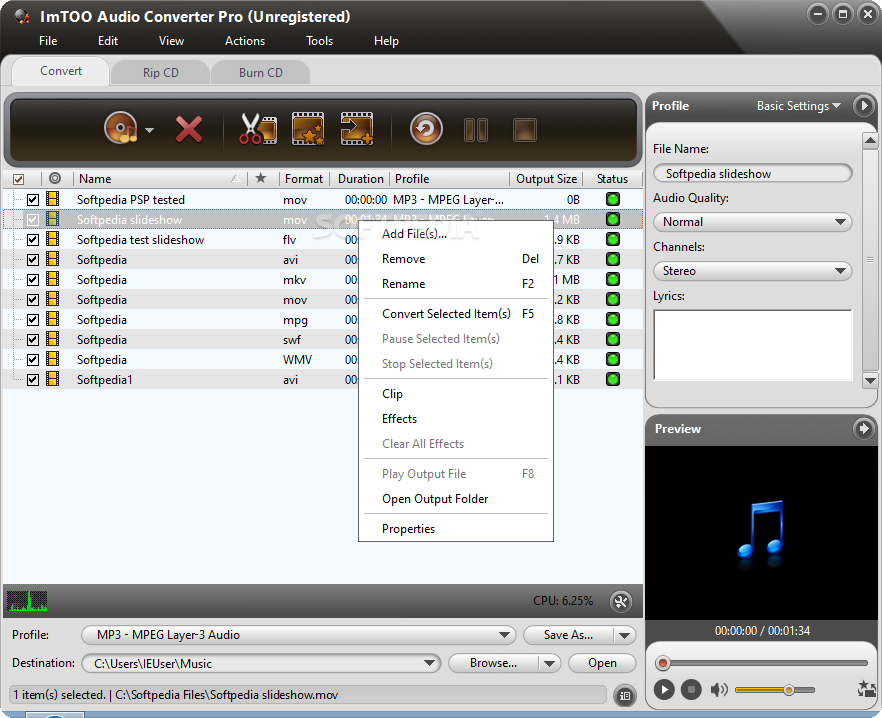Click the snapshot icon in the Preview panel corner

[867, 689]
